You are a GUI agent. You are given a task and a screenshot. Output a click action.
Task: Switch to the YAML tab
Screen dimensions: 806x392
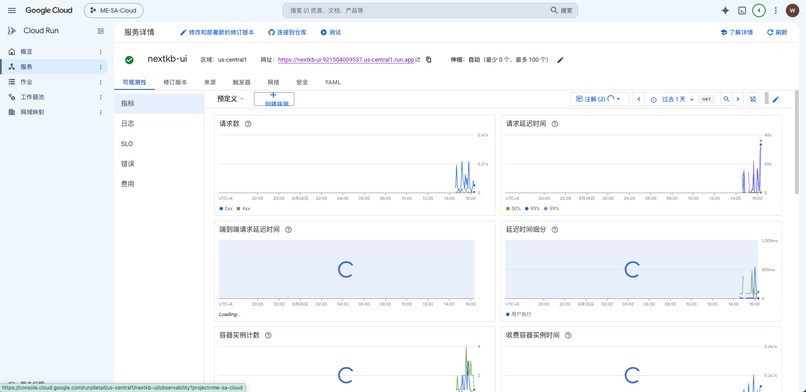tap(333, 82)
